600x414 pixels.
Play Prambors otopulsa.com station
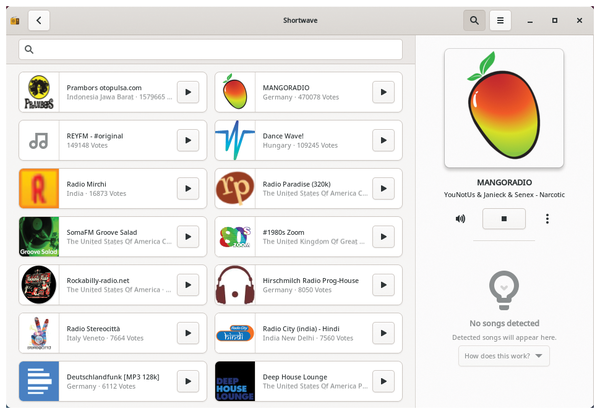[188, 92]
